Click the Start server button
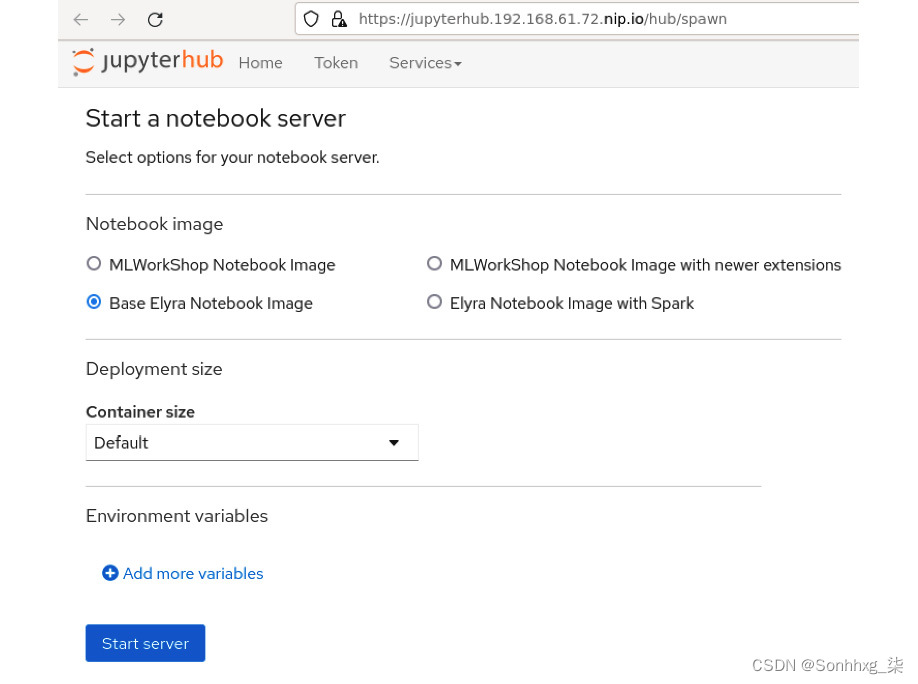This screenshot has width=918, height=684. [145, 643]
